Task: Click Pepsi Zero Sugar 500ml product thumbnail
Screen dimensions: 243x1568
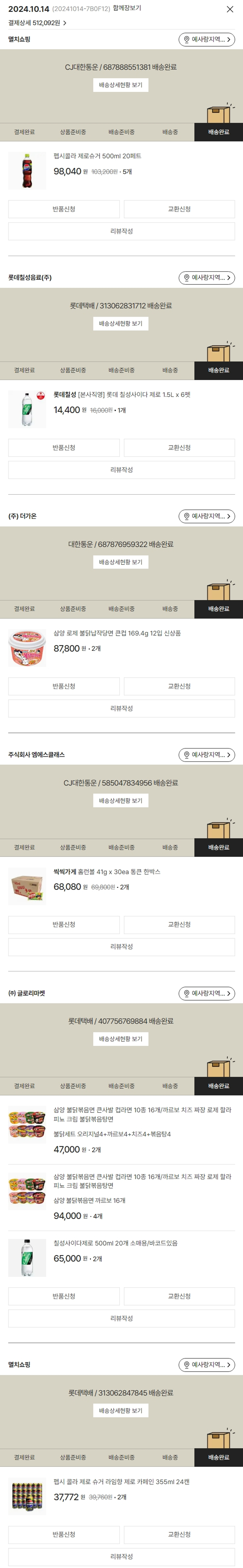Action: (28, 171)
